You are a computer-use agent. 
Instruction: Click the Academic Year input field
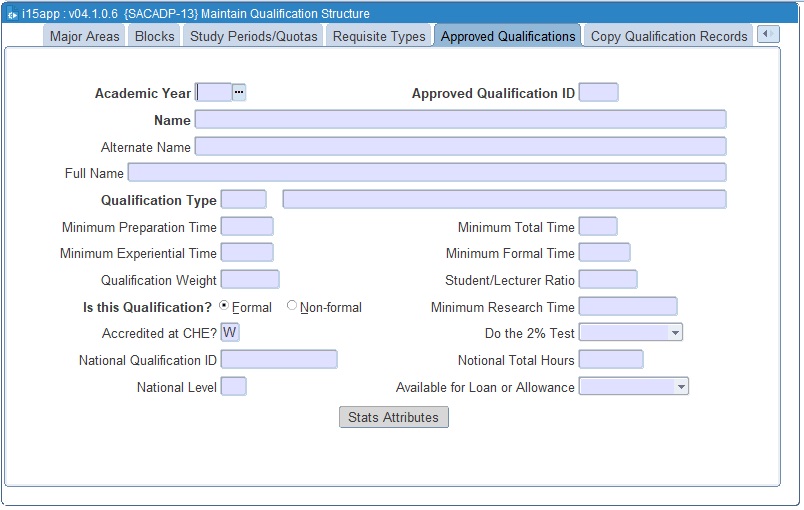213,92
